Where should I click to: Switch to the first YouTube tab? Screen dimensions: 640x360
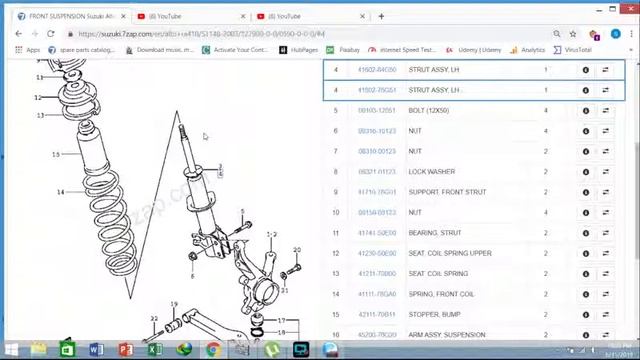[192, 16]
